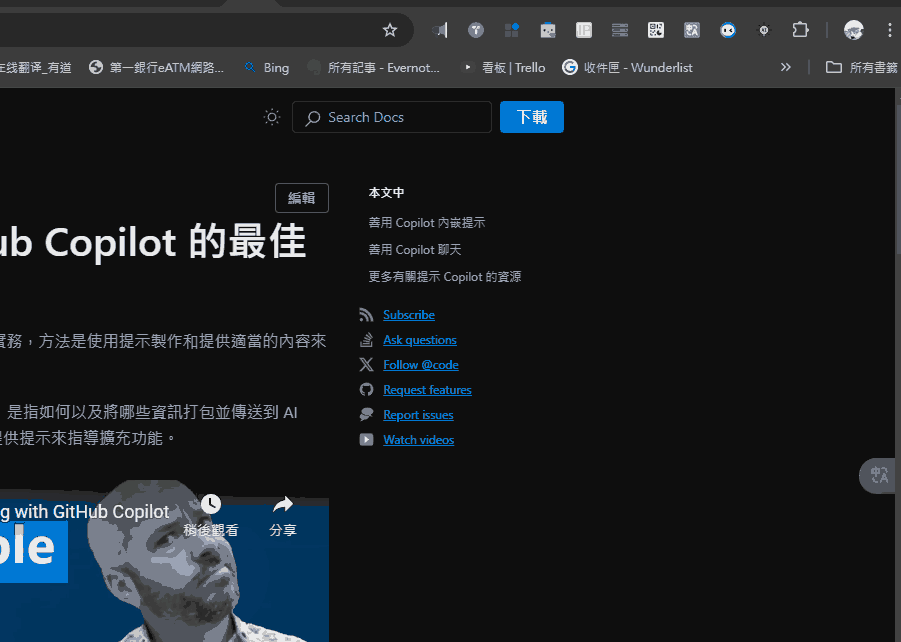The width and height of the screenshot is (901, 642).
Task: Open the blue-dot squares extension icon
Action: click(511, 30)
